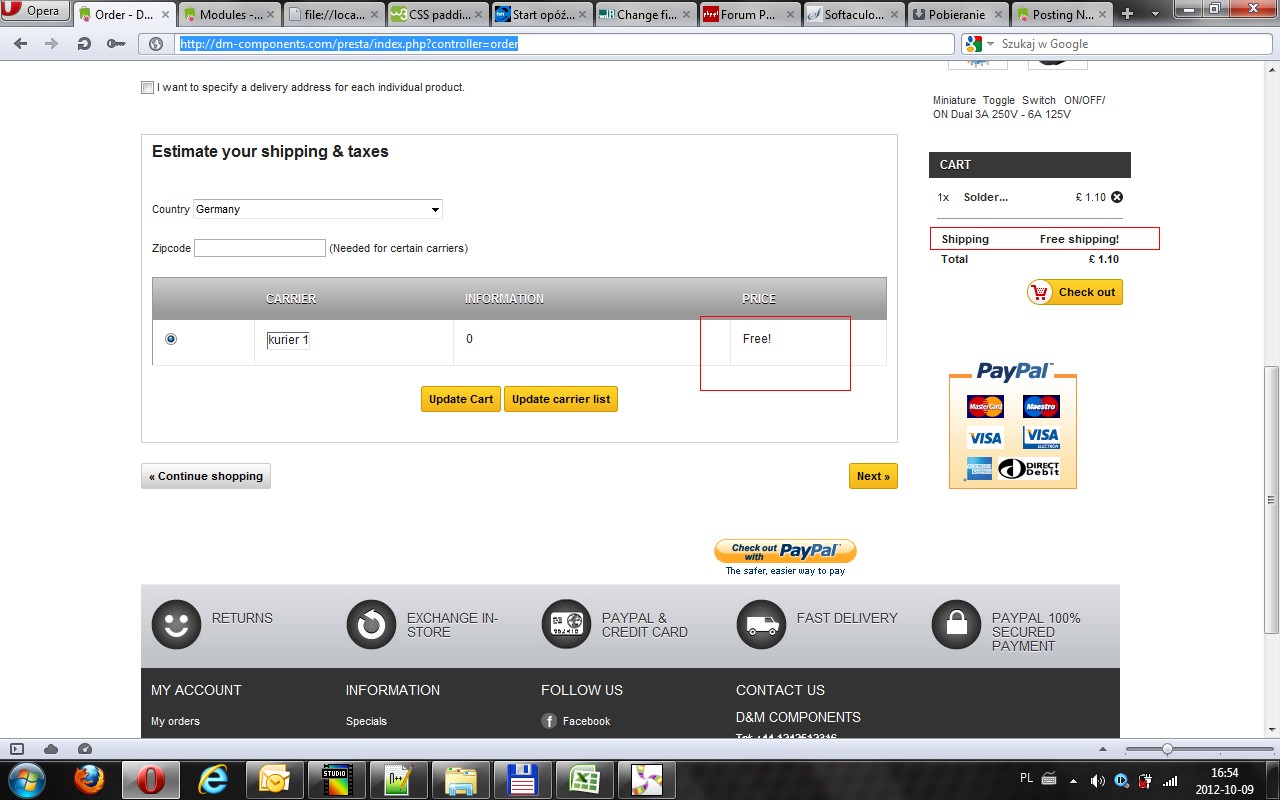Switch to the Pobieranie tab
Screen dimensions: 1280x800
click(959, 15)
